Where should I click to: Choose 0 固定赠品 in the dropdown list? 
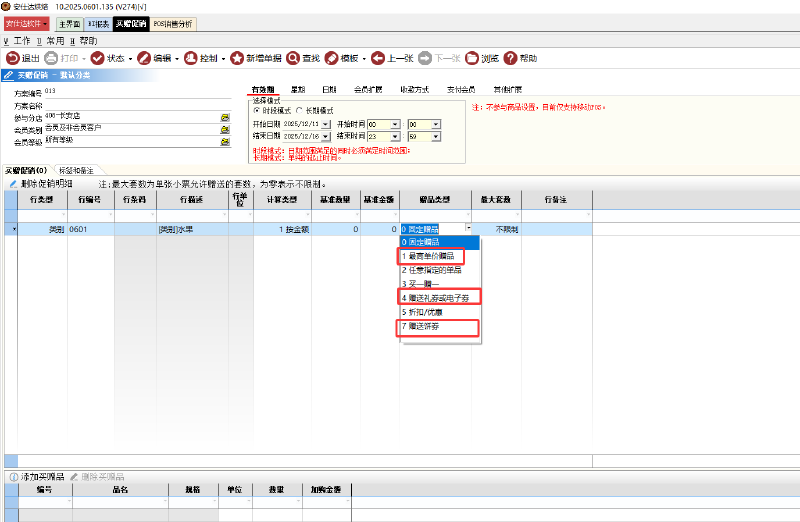click(x=440, y=242)
